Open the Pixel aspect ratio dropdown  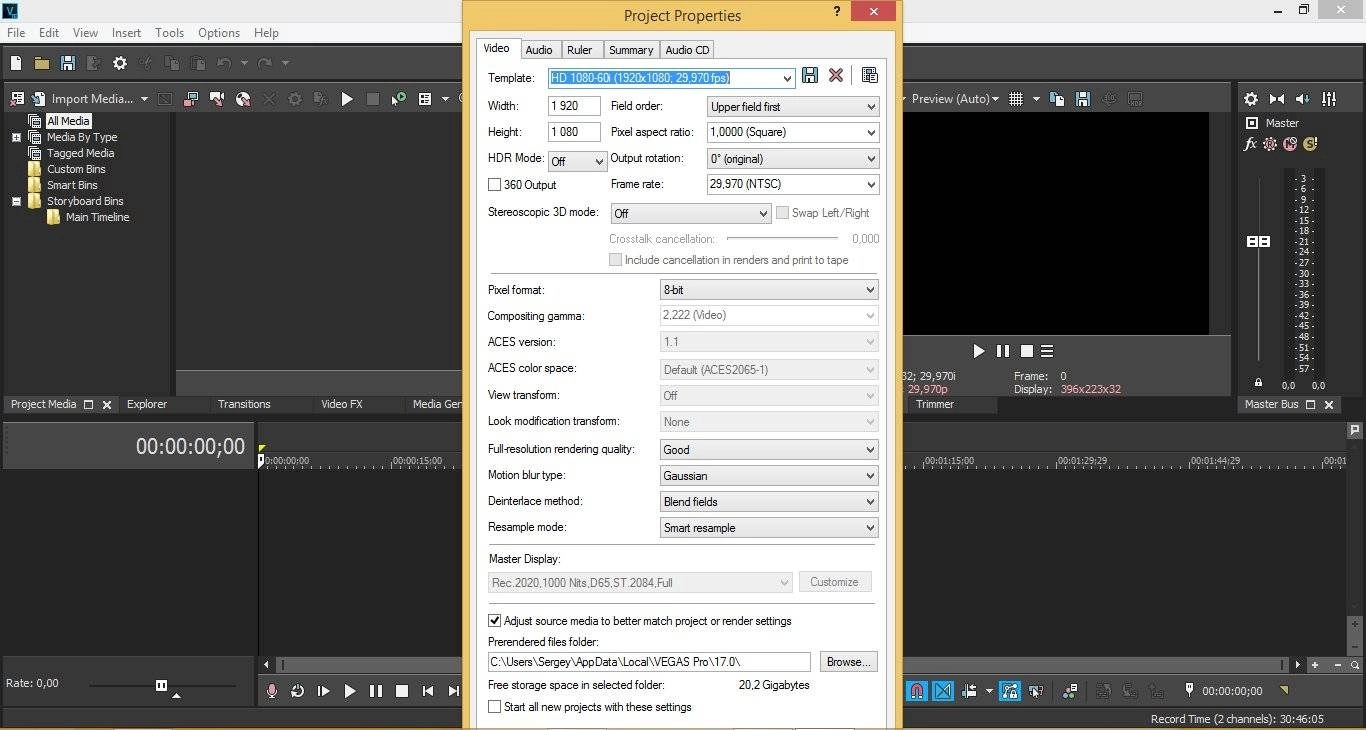click(871, 132)
